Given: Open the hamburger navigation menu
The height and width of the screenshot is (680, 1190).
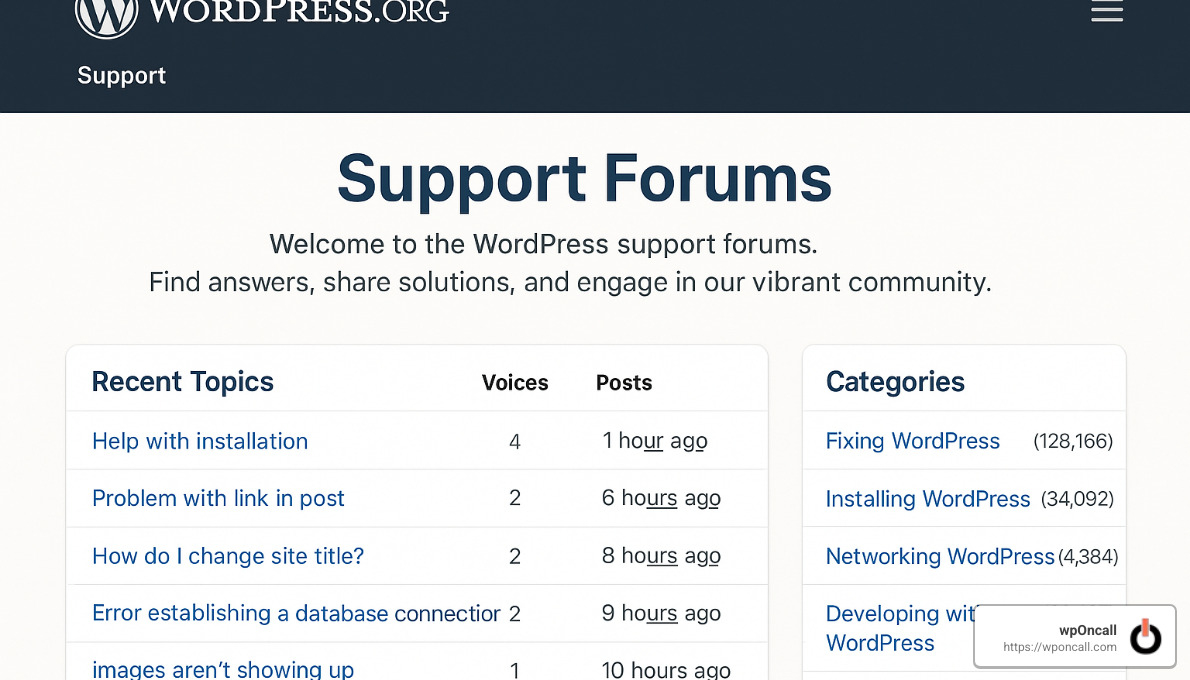Looking at the screenshot, I should [1107, 12].
